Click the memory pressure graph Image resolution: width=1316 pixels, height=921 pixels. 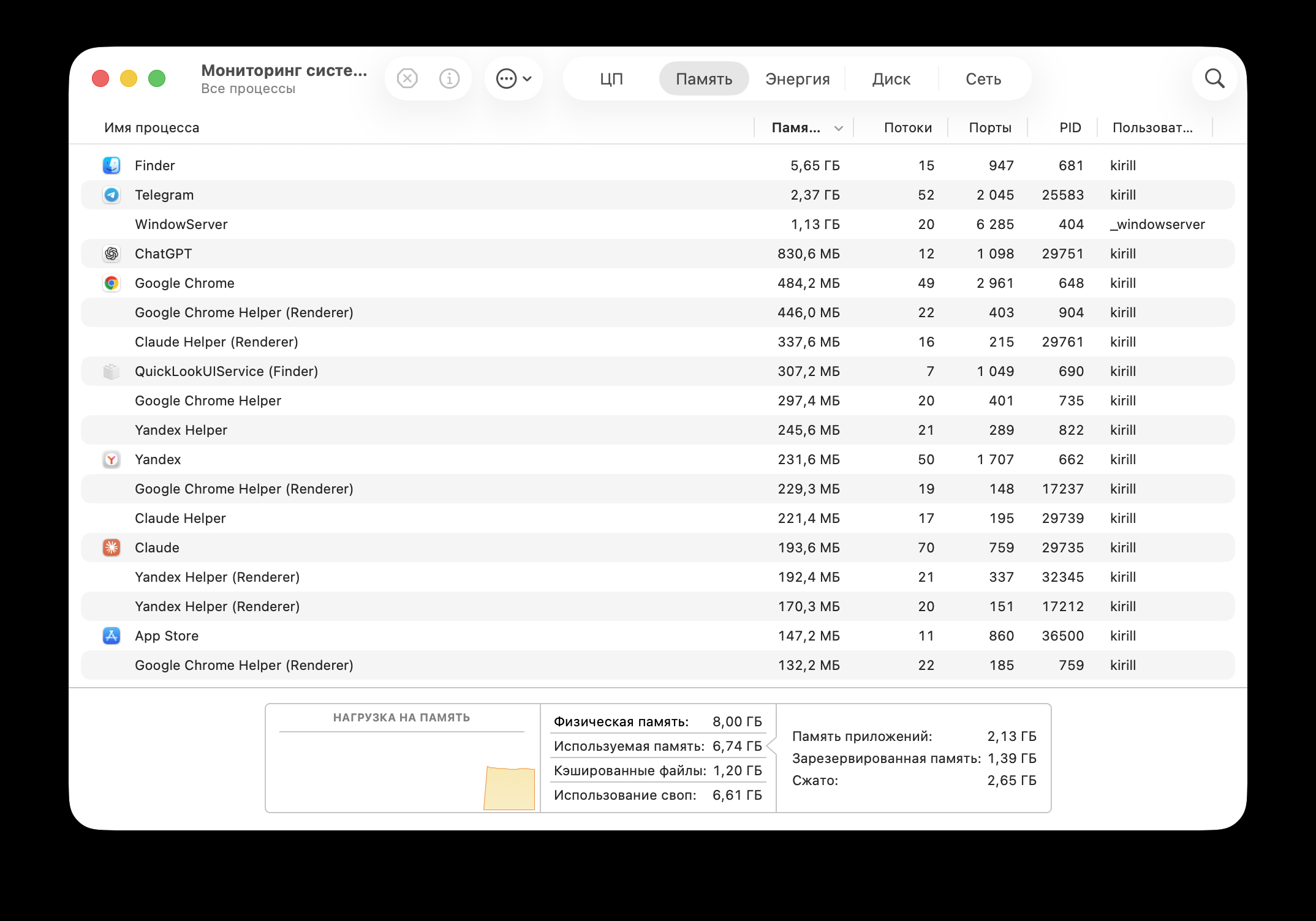pos(402,772)
